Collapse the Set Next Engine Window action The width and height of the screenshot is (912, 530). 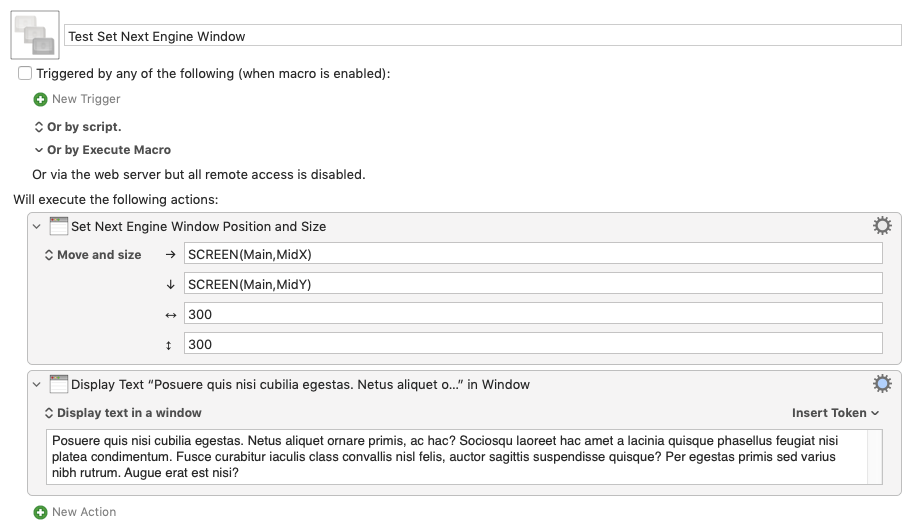[38, 226]
